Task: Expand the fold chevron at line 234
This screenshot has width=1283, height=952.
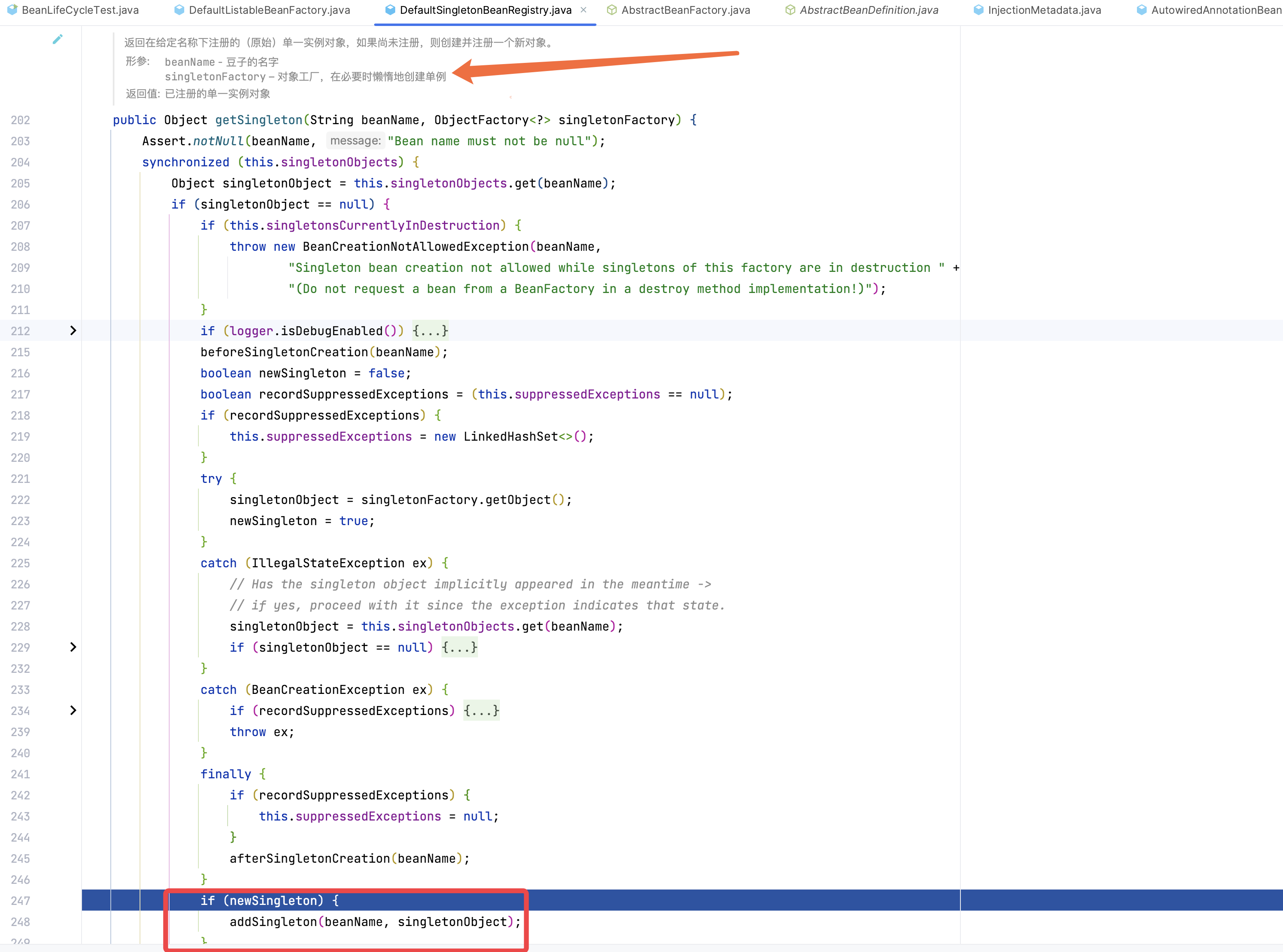Action: [73, 711]
